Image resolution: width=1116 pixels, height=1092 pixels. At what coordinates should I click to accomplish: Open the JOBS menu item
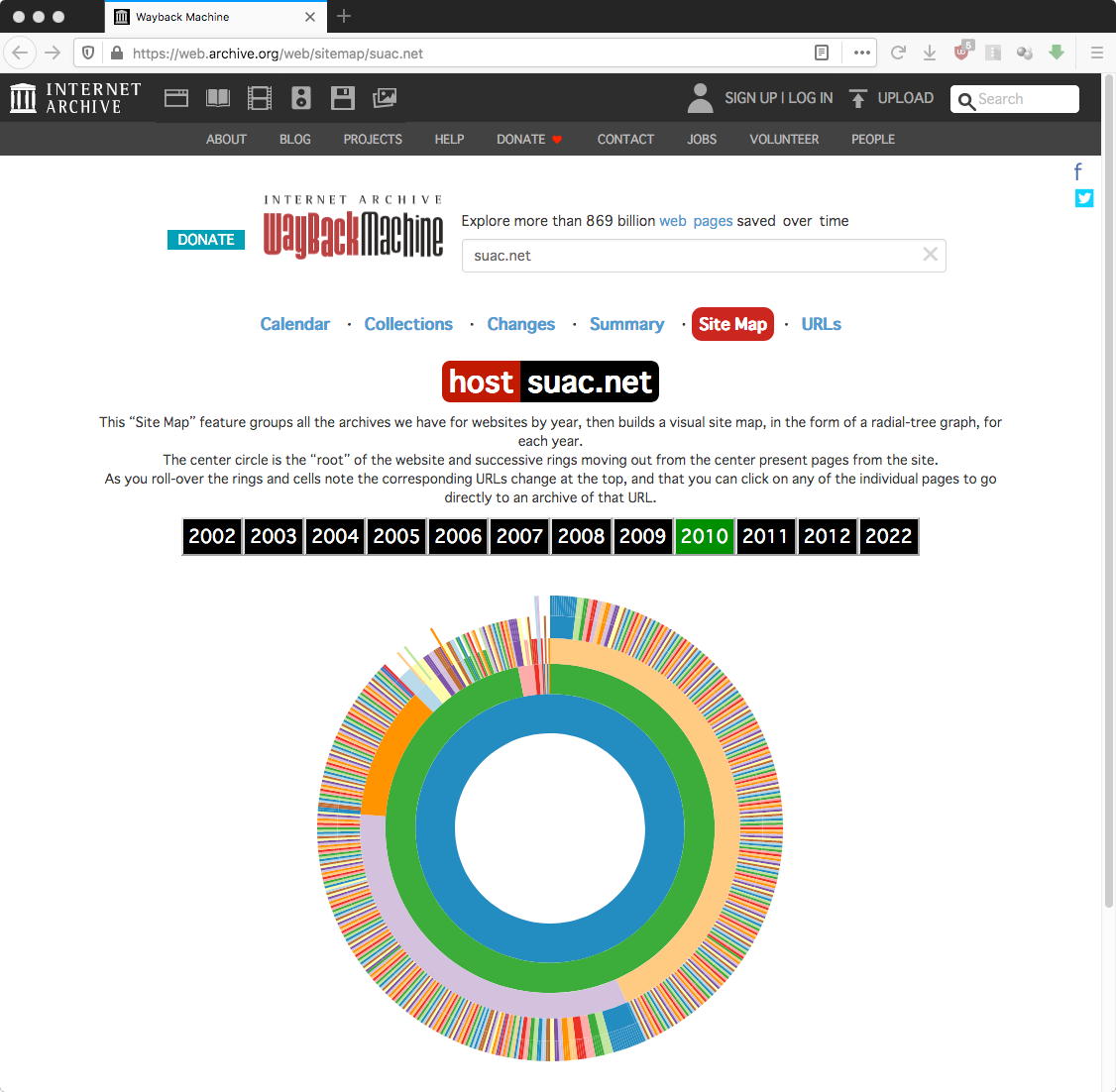(x=702, y=139)
